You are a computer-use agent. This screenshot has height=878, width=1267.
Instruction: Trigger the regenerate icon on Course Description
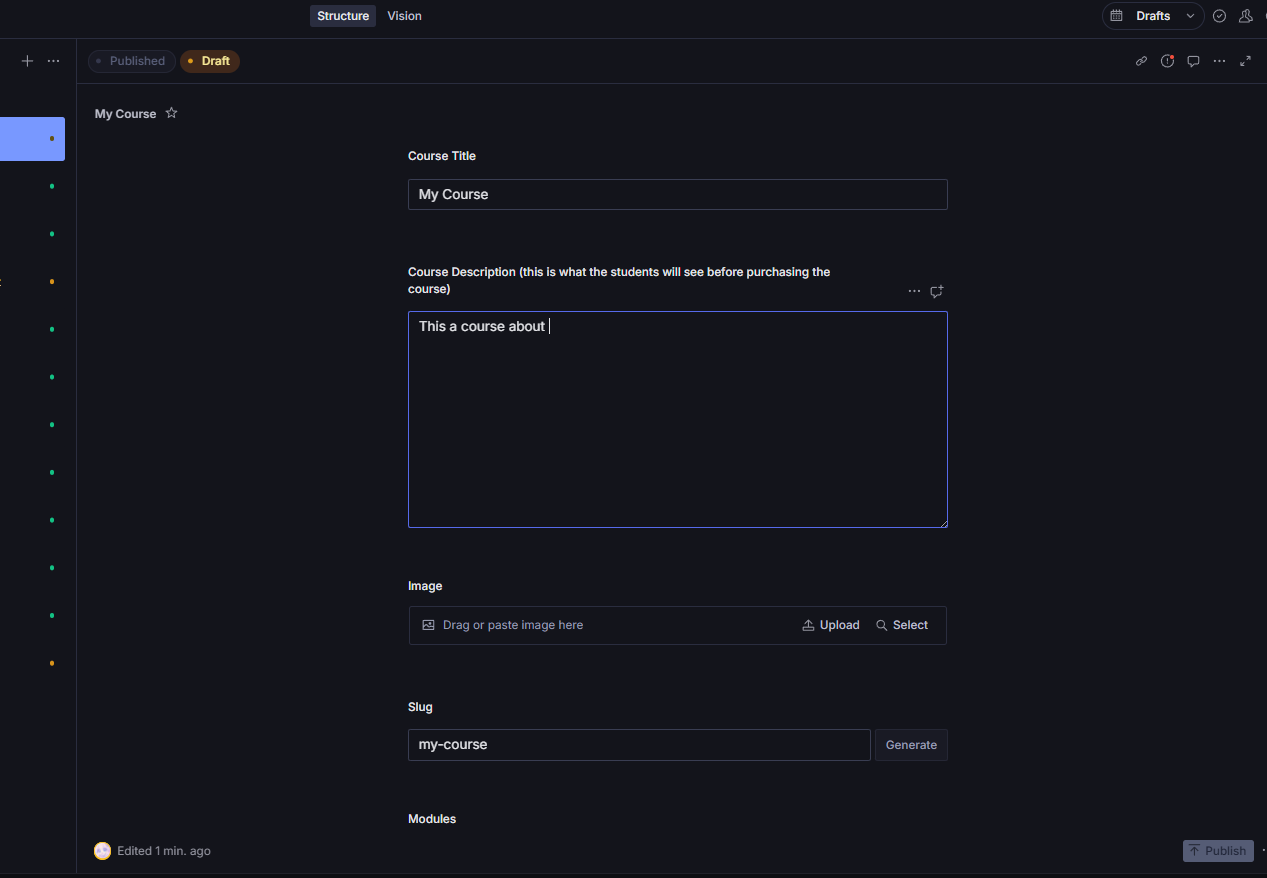(936, 291)
